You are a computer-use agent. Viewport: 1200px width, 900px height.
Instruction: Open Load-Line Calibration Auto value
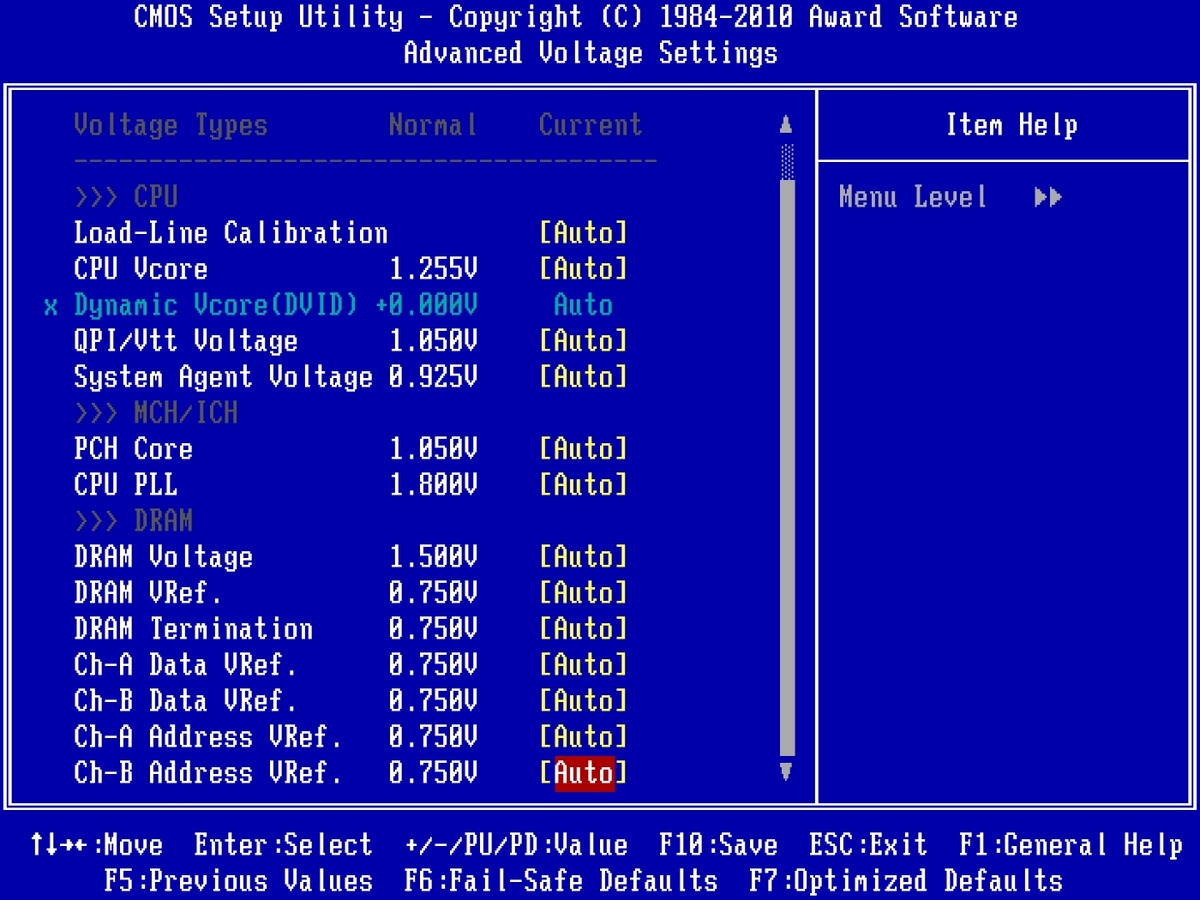[583, 233]
